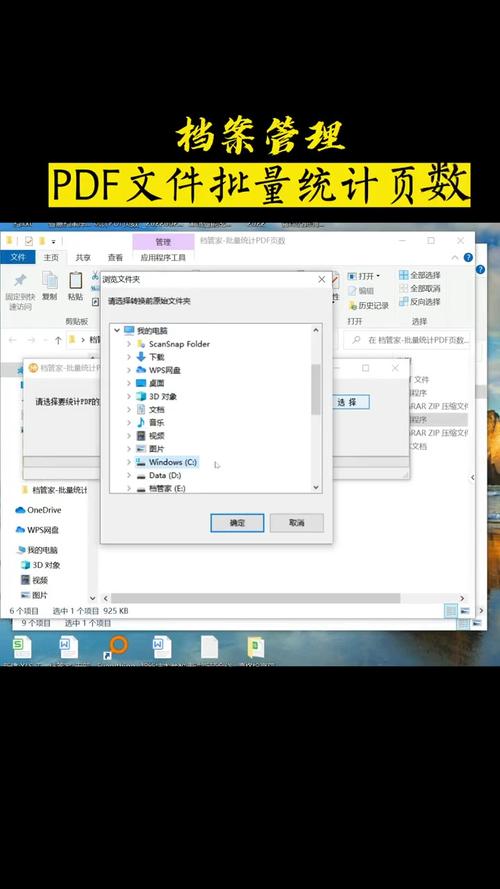Click the green S spreadsheet desktop icon
The width and height of the screenshot is (500, 889).
(x=22, y=647)
